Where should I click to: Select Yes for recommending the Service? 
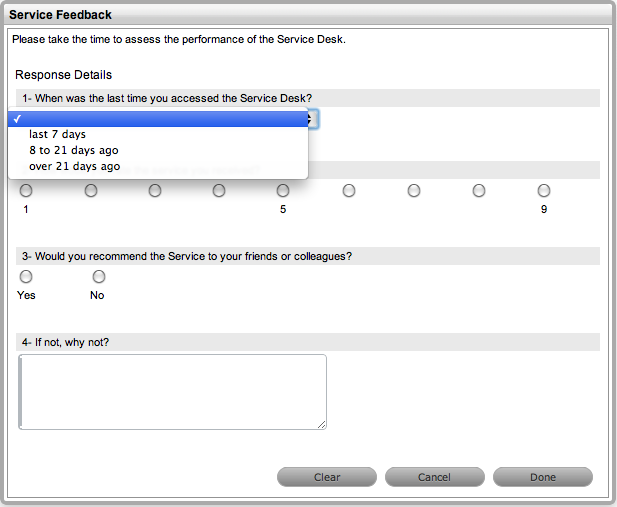26,276
